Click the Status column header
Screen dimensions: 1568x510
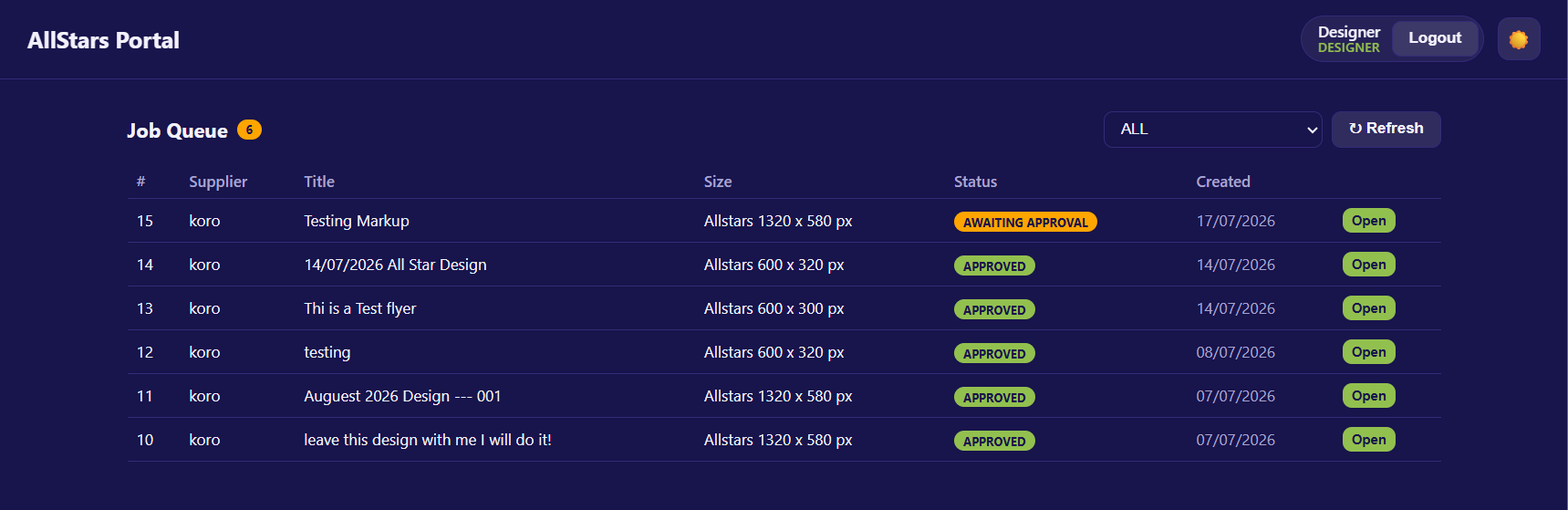[x=975, y=182]
